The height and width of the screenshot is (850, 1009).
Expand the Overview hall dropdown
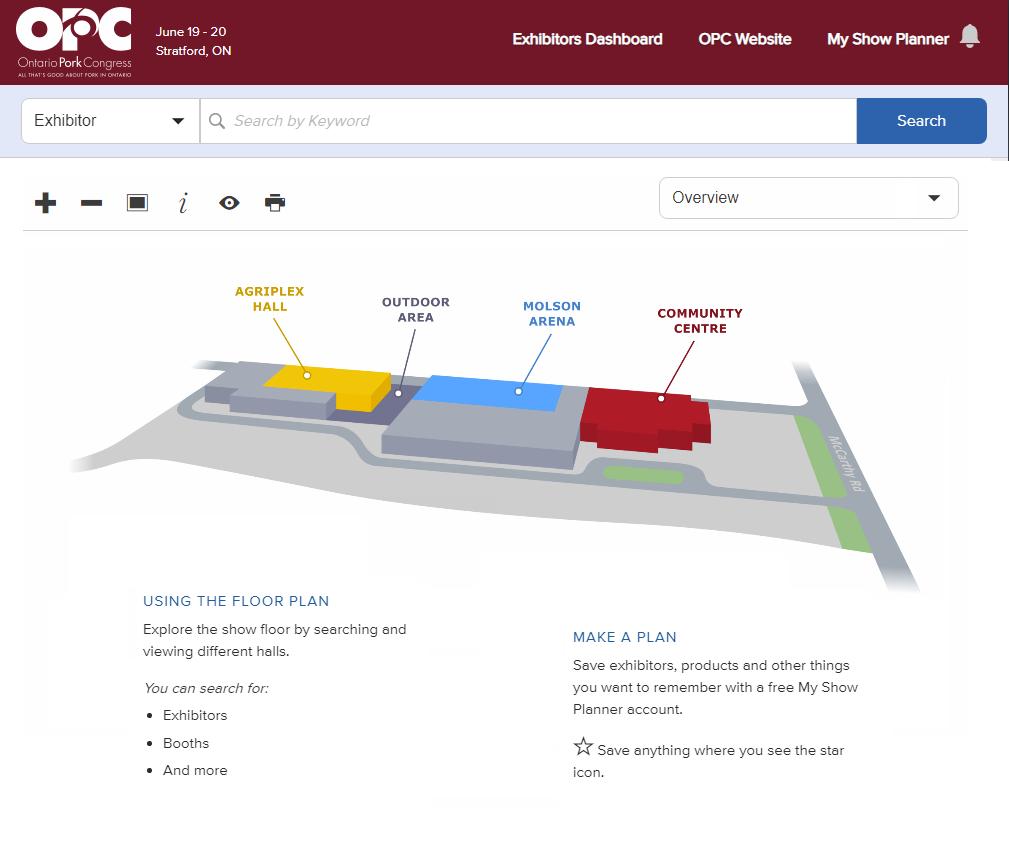(809, 198)
